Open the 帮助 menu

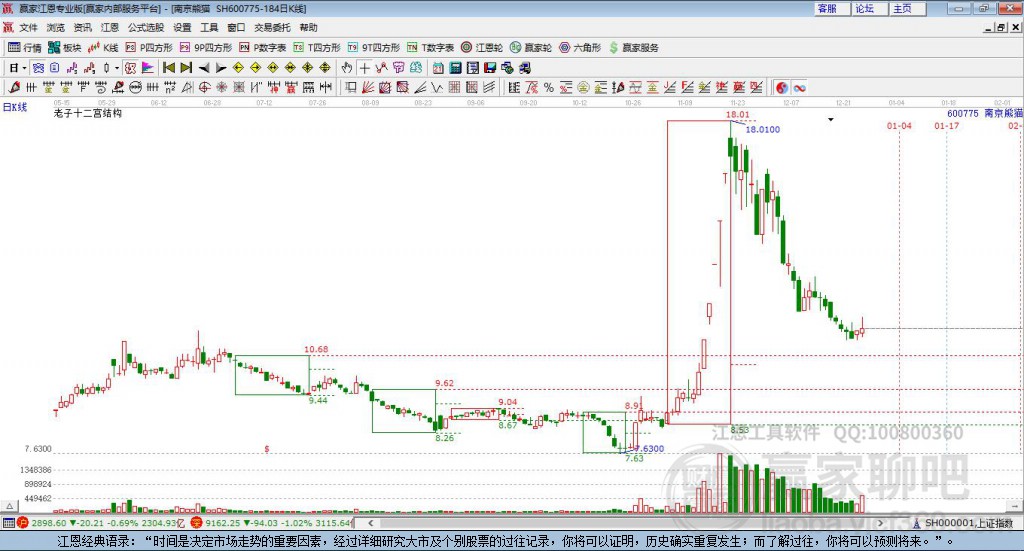pos(308,27)
